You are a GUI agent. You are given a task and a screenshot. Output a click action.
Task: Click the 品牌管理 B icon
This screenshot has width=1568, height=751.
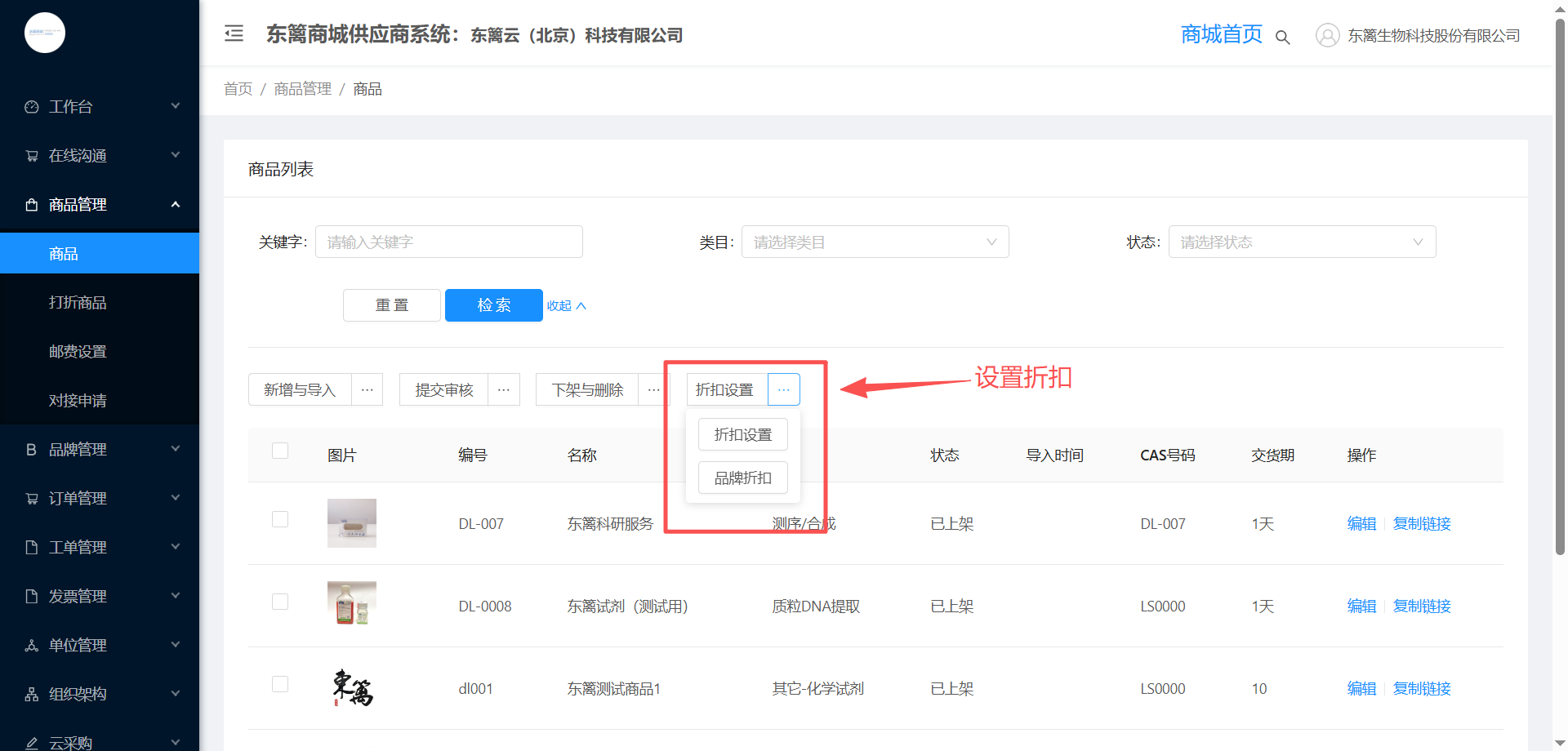coord(32,450)
